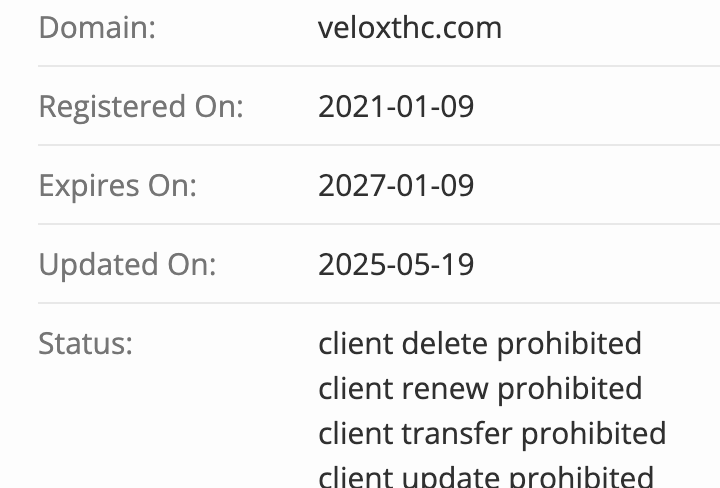
Task: Select the updated date 2025-05-19
Action: click(395, 264)
